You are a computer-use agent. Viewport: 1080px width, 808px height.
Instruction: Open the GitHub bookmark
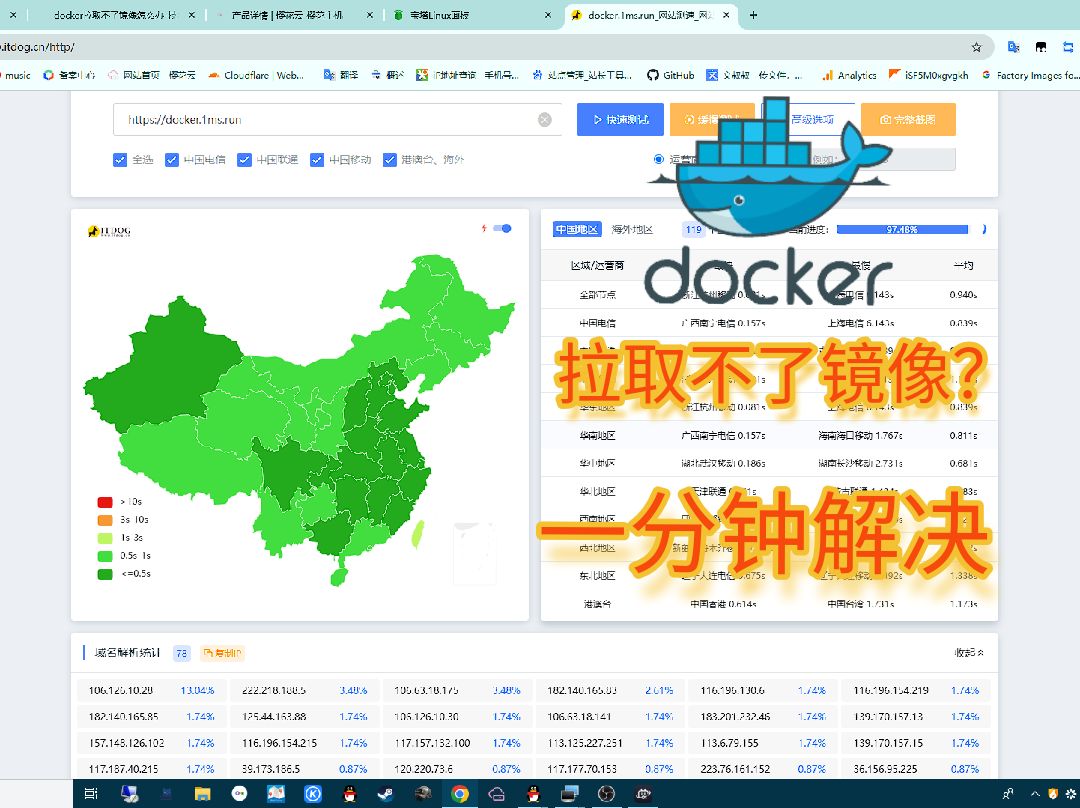click(670, 75)
